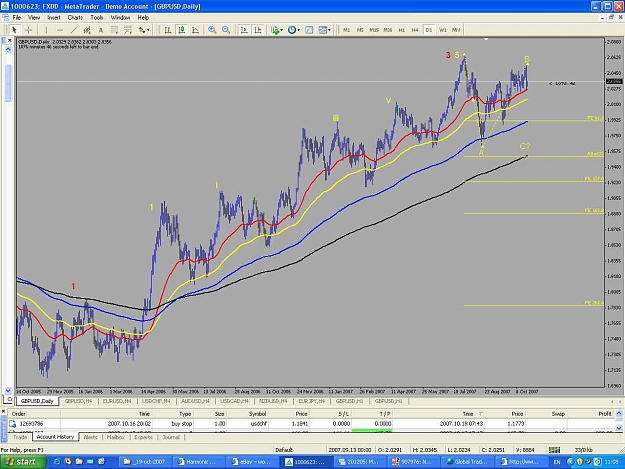The image size is (625, 469).
Task: Open the indicators list dropdown
Action: click(x=277, y=30)
